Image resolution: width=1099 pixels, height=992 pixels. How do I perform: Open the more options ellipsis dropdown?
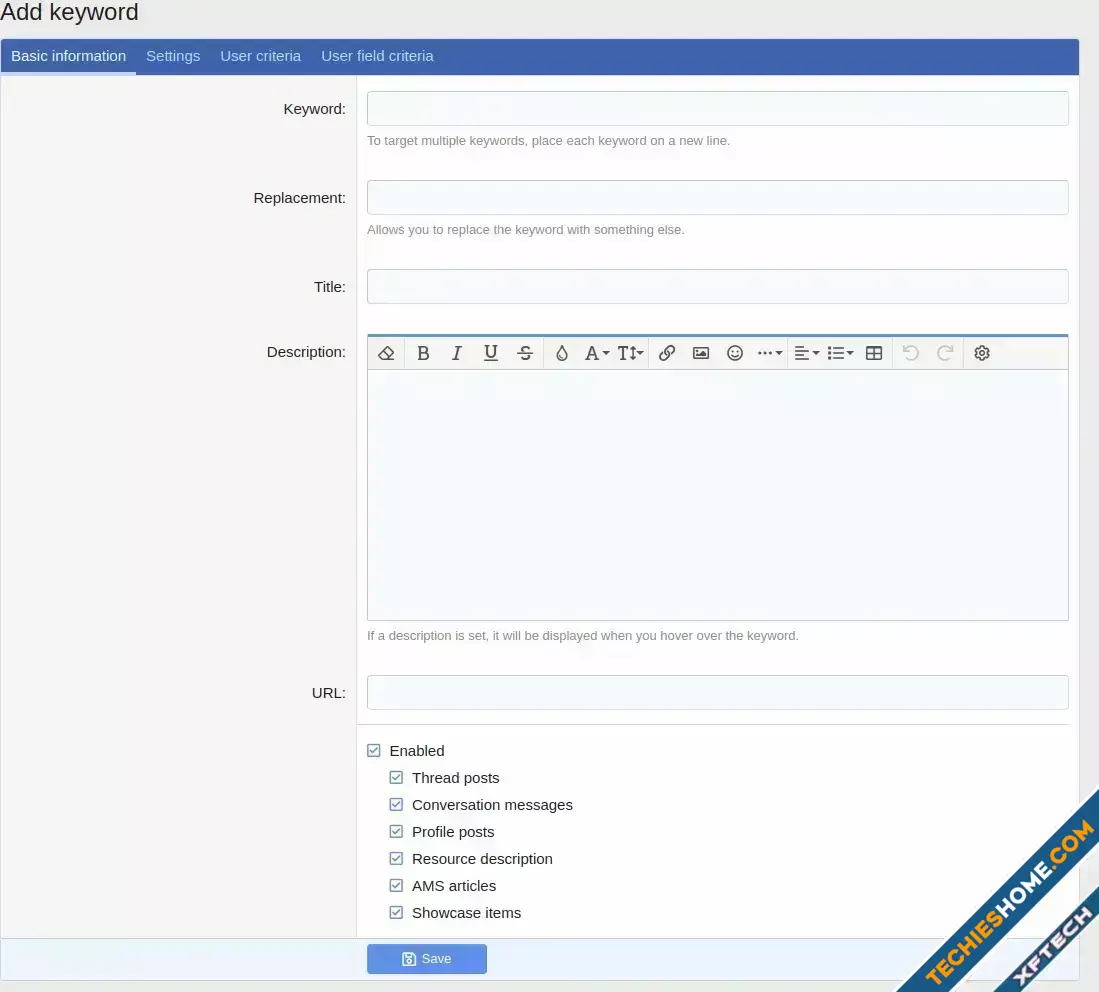(x=770, y=353)
